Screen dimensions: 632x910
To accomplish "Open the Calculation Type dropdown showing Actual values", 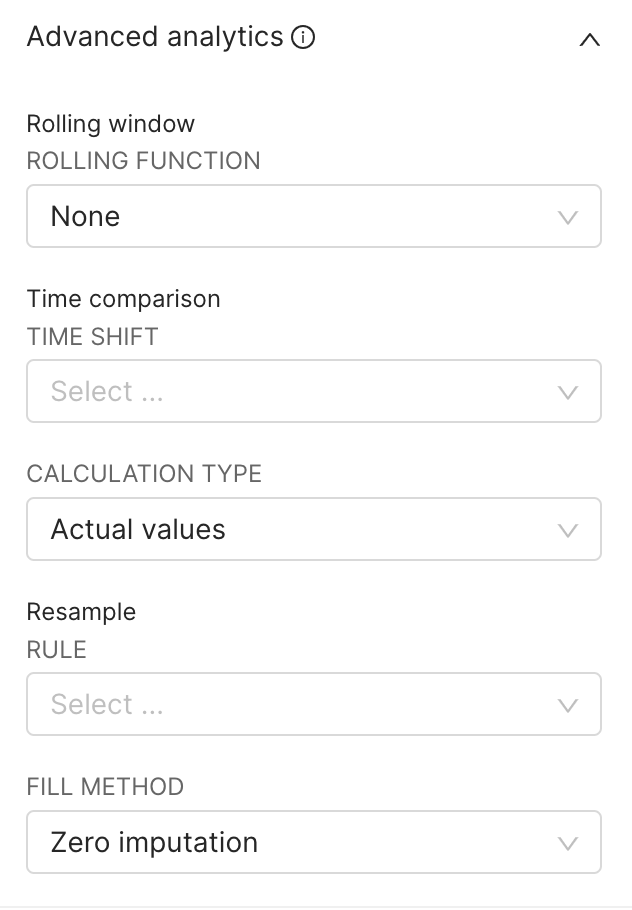I will (x=314, y=529).
